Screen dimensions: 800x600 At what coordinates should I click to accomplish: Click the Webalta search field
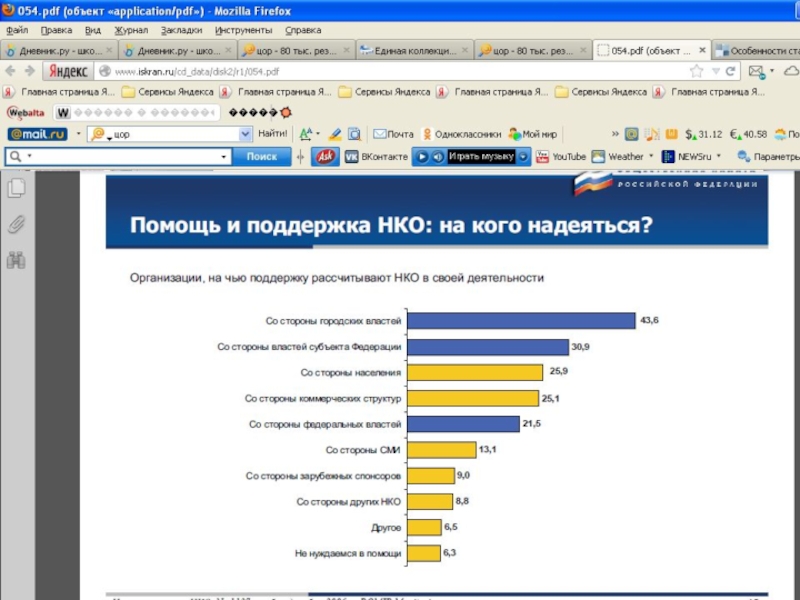137,112
